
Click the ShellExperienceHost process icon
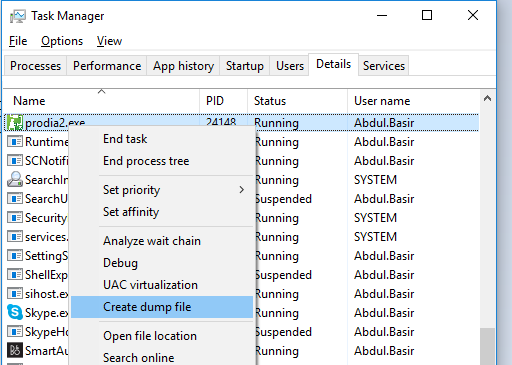[15, 275]
